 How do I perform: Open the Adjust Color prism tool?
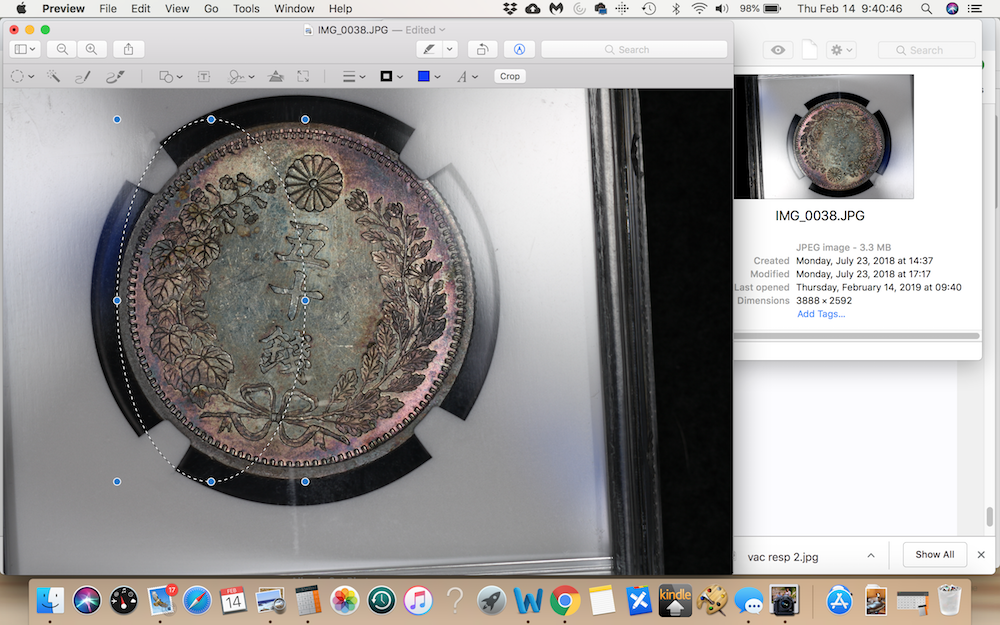point(276,77)
